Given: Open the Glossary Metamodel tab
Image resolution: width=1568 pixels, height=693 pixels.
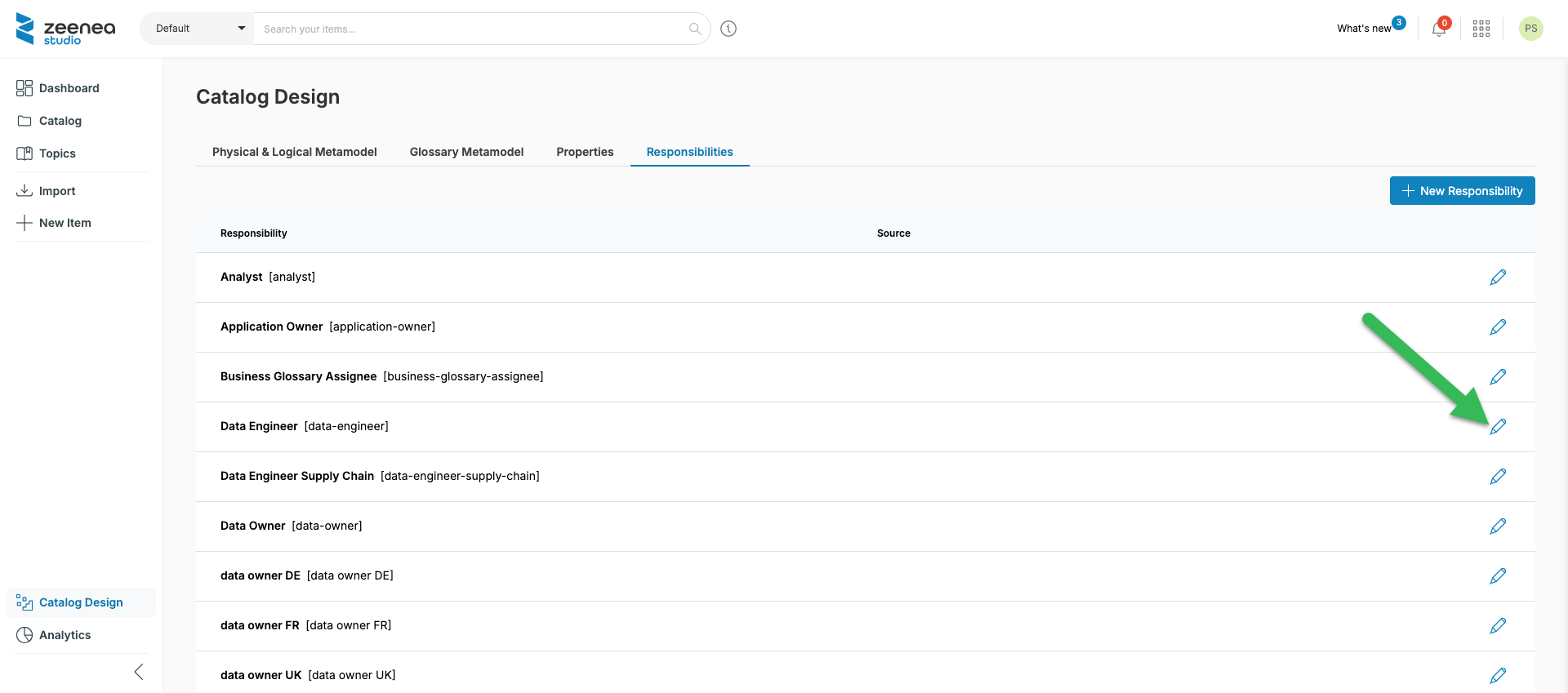Looking at the screenshot, I should 466,152.
